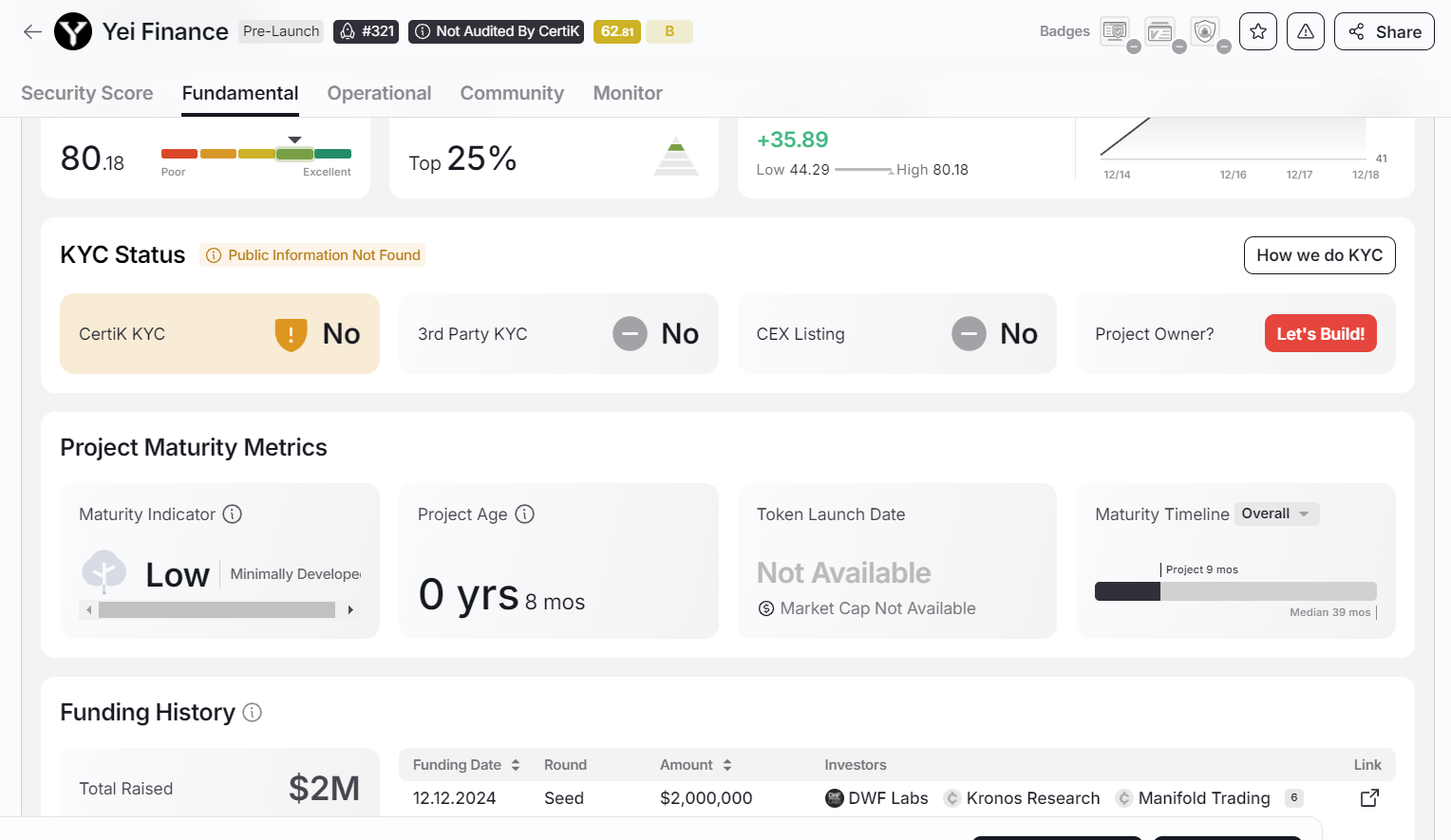
Task: Show Project Age info tooltip
Action: (525, 513)
